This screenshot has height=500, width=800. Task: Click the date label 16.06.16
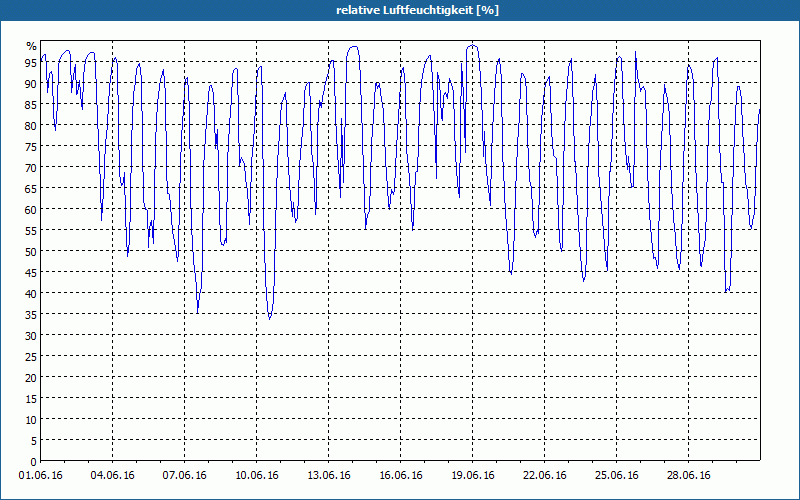(401, 475)
